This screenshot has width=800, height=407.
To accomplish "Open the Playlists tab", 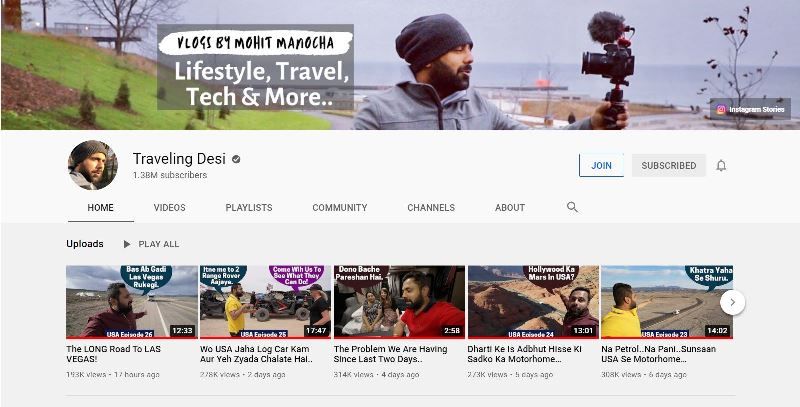I will point(248,208).
